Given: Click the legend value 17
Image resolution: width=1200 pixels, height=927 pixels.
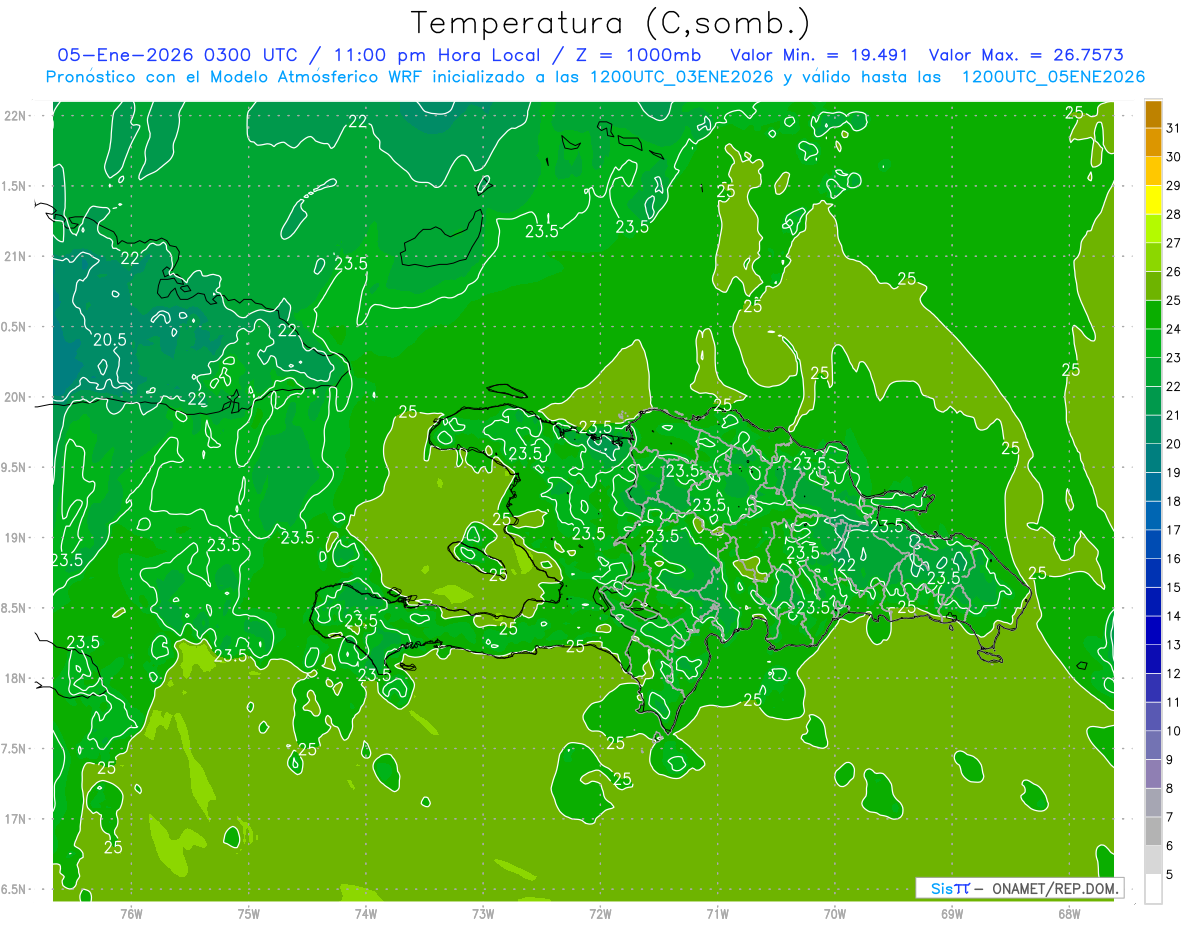Looking at the screenshot, I should (1174, 530).
